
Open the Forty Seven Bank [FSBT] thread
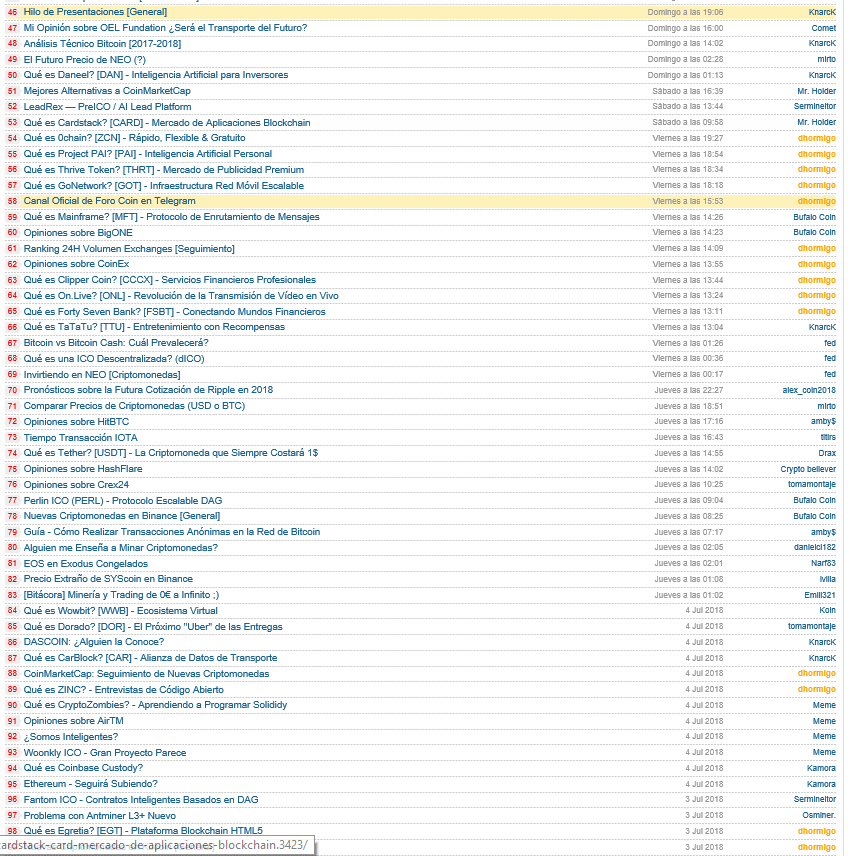174,311
